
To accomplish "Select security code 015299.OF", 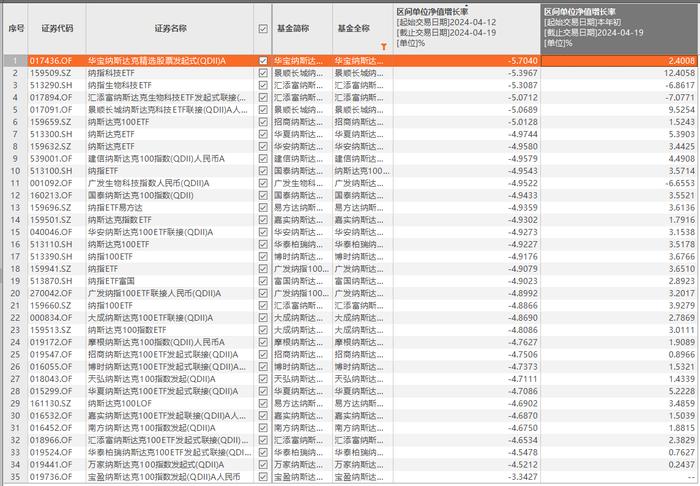I will point(51,391).
